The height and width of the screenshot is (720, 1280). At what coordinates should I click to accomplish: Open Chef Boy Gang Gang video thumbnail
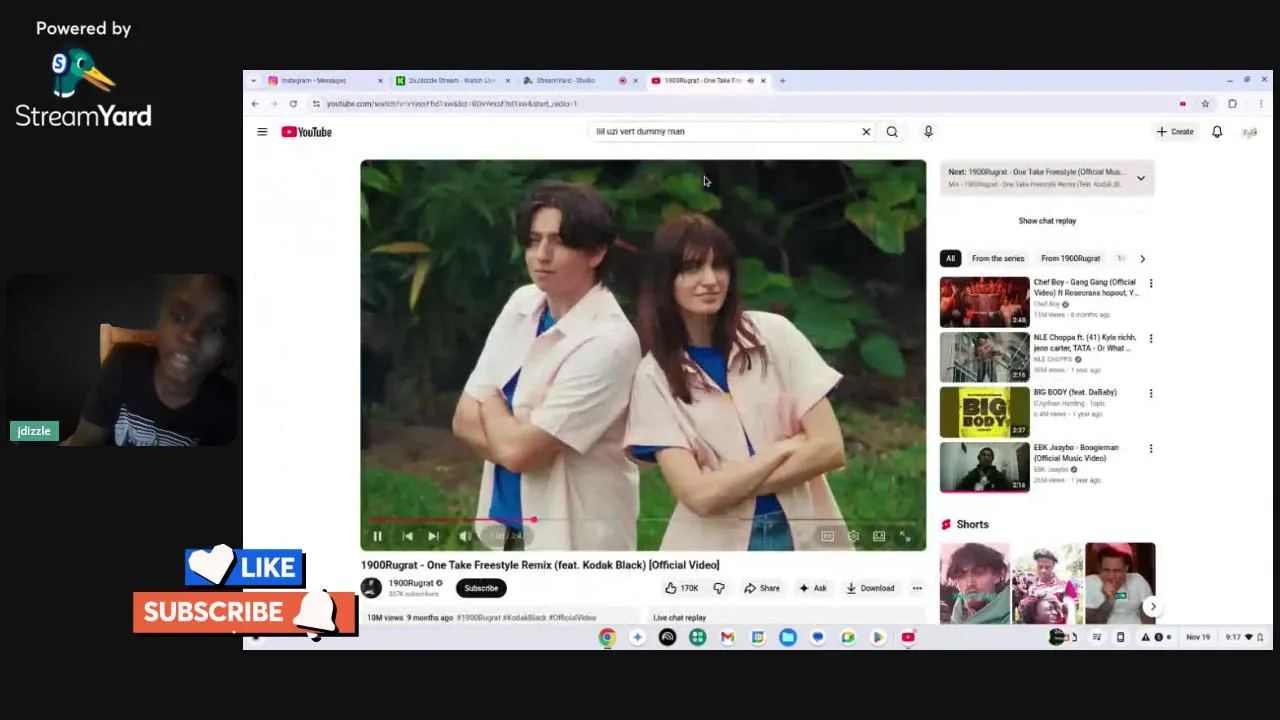pyautogui.click(x=984, y=302)
